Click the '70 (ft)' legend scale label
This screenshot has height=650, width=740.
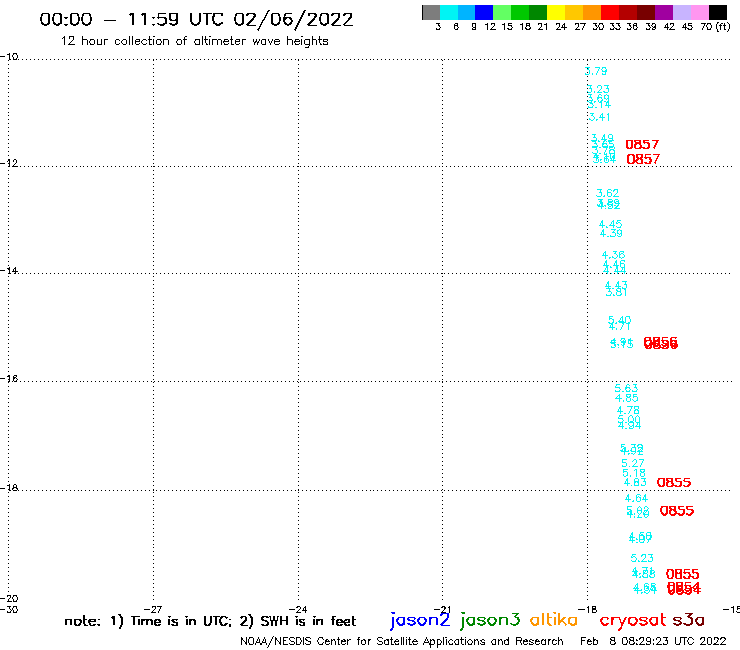(715, 26)
